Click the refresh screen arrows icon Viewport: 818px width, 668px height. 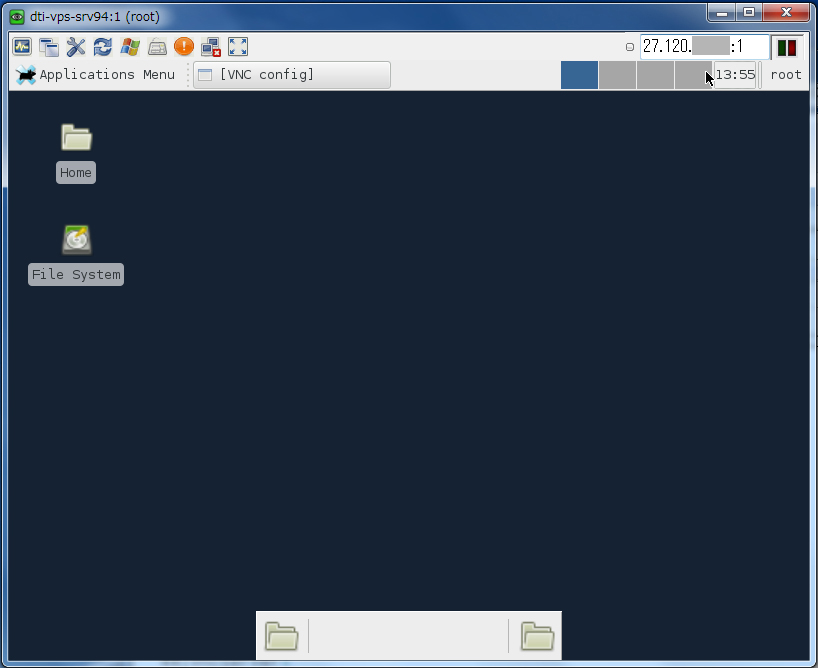tap(103, 47)
